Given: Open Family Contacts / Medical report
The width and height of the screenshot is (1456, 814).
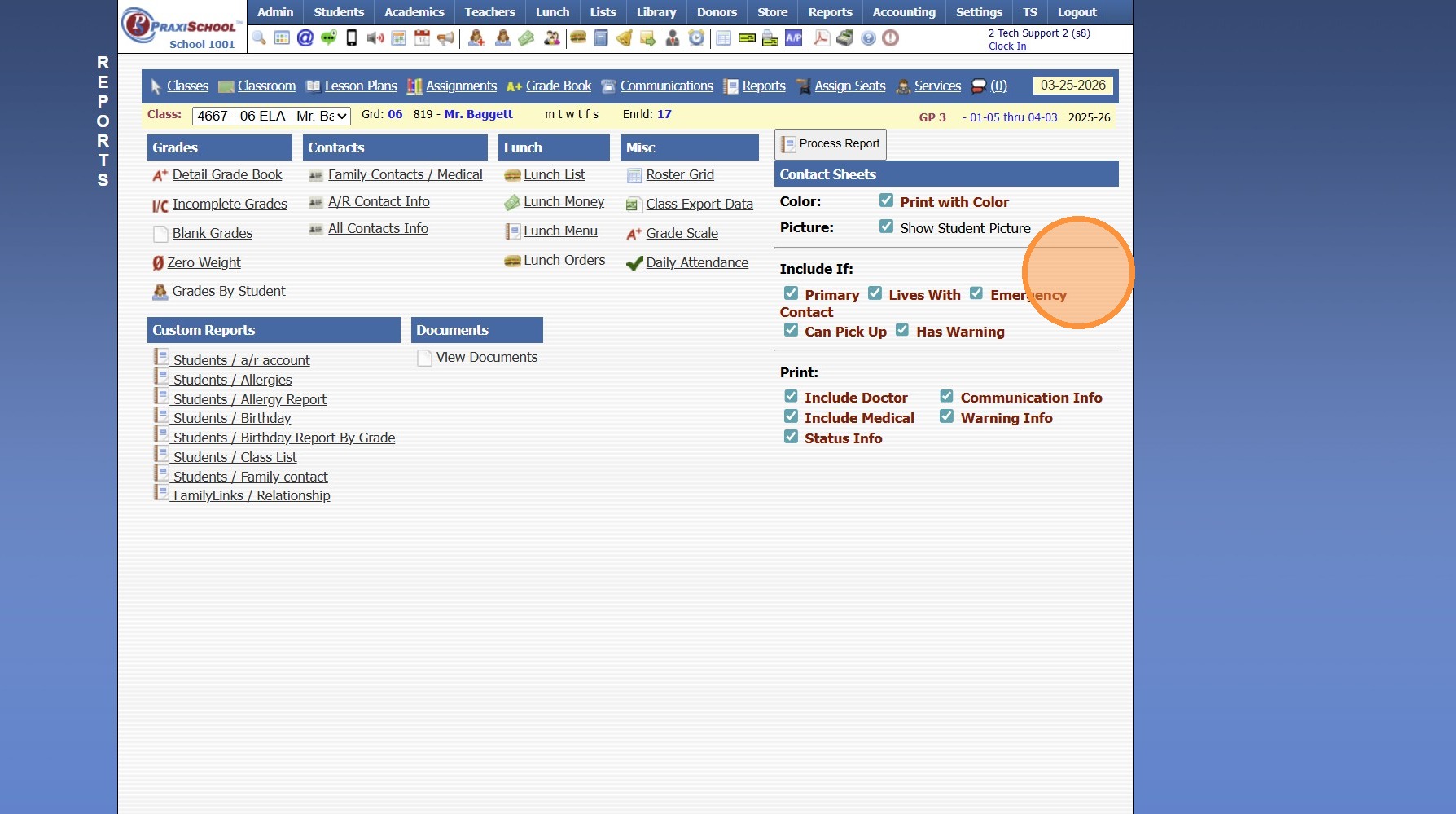Looking at the screenshot, I should point(406,174).
